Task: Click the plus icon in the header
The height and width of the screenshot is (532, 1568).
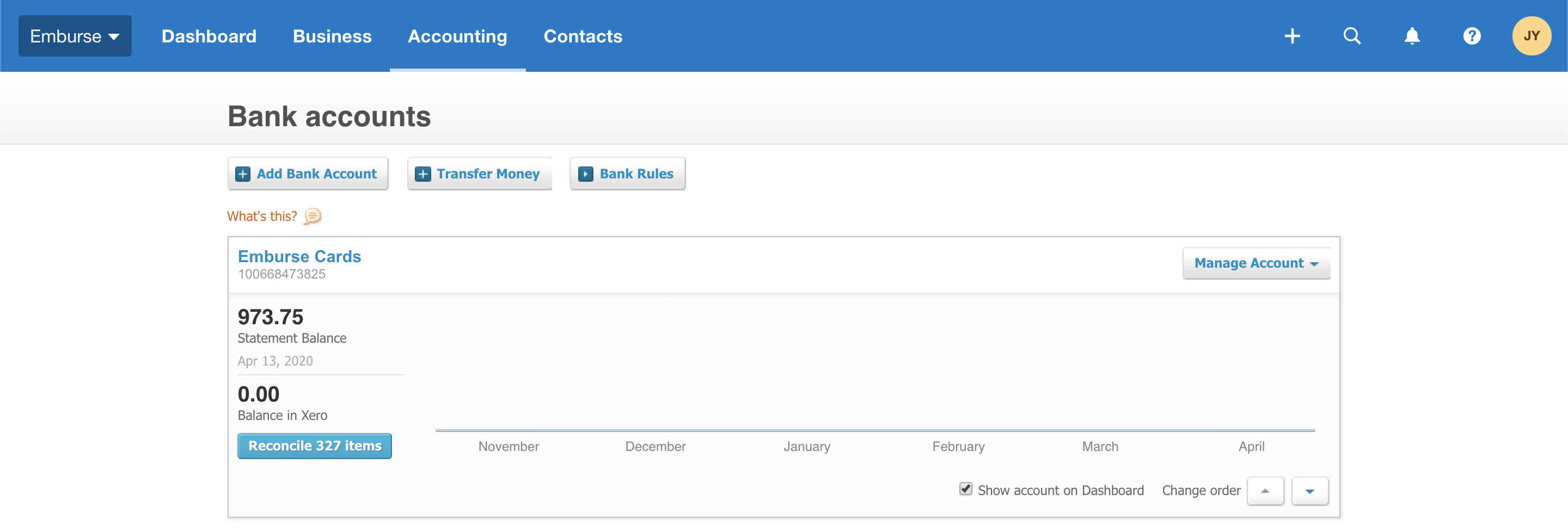Action: point(1291,36)
